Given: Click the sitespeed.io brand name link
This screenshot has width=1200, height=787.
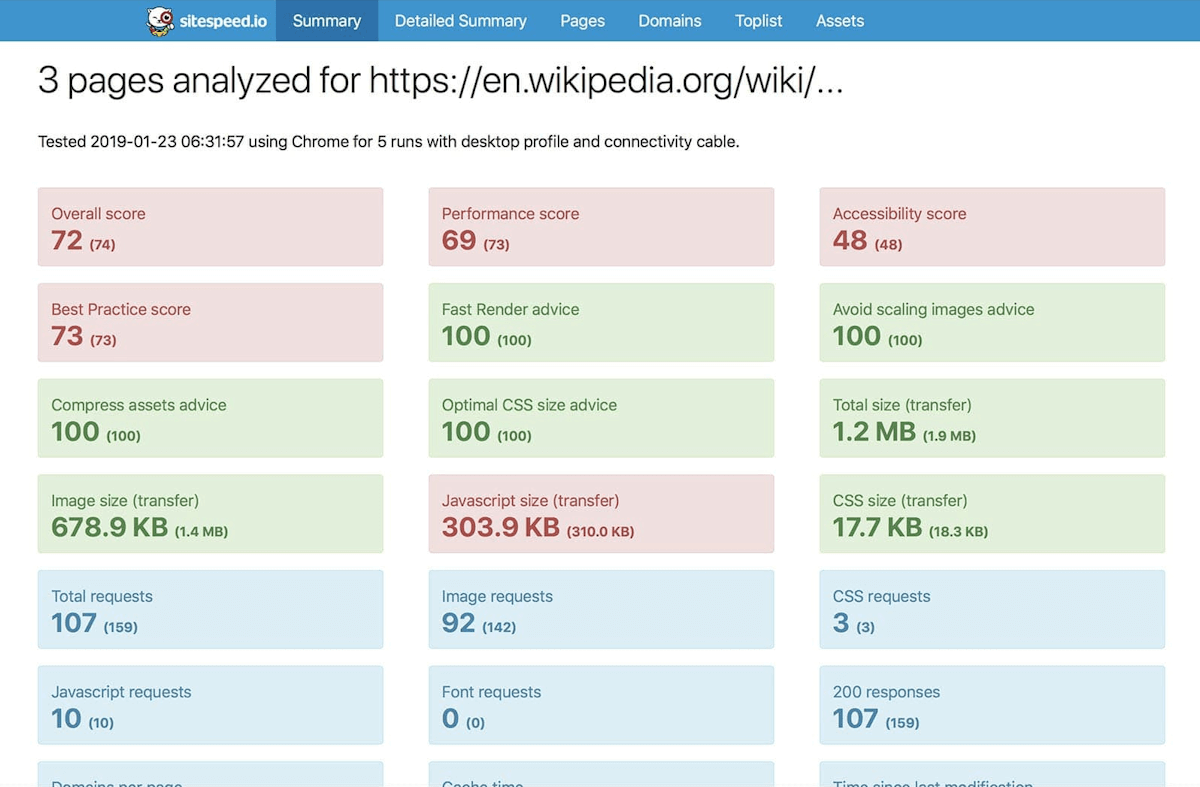Looking at the screenshot, I should 223,21.
